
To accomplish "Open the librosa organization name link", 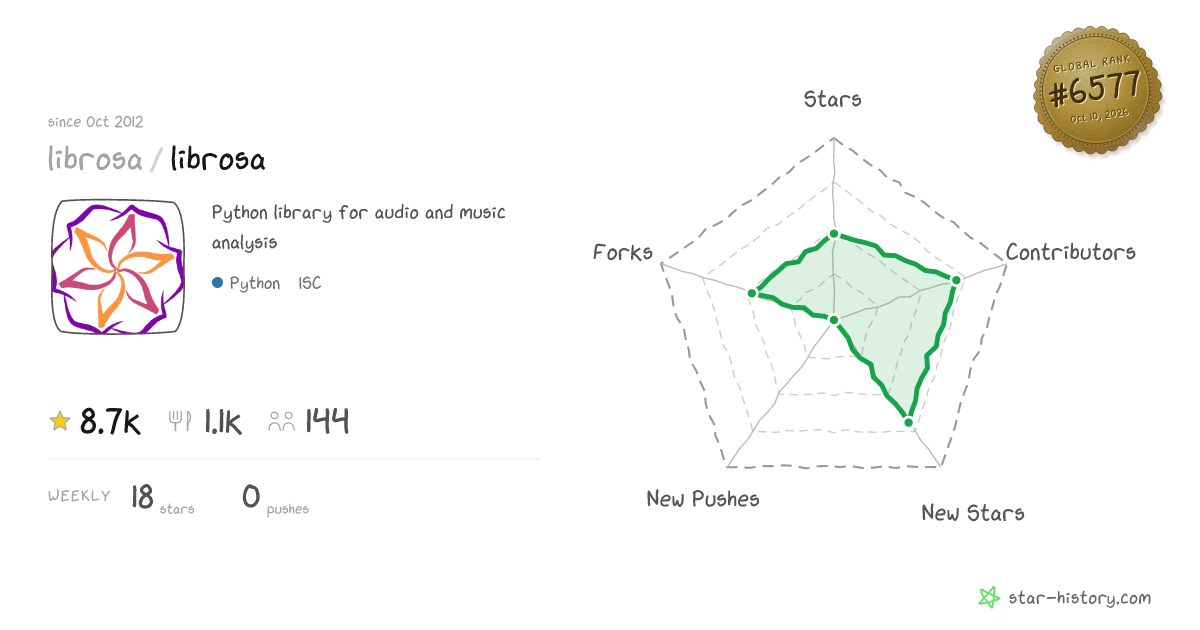I will tap(95, 159).
